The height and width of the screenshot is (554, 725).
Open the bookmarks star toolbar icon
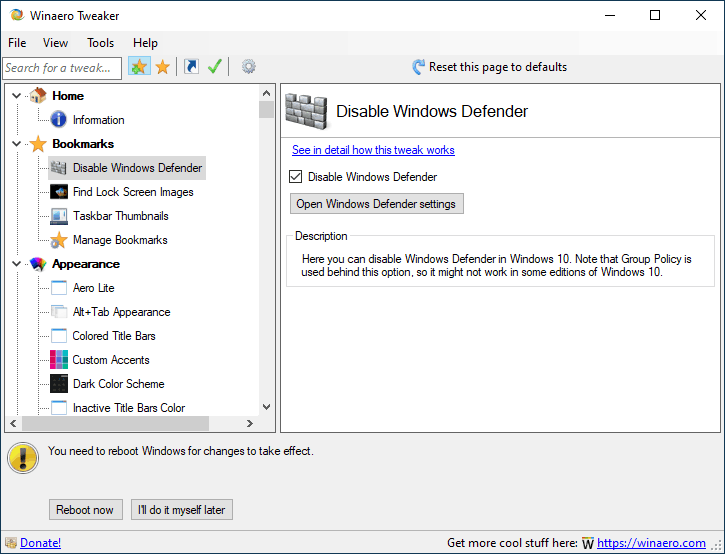coord(163,67)
